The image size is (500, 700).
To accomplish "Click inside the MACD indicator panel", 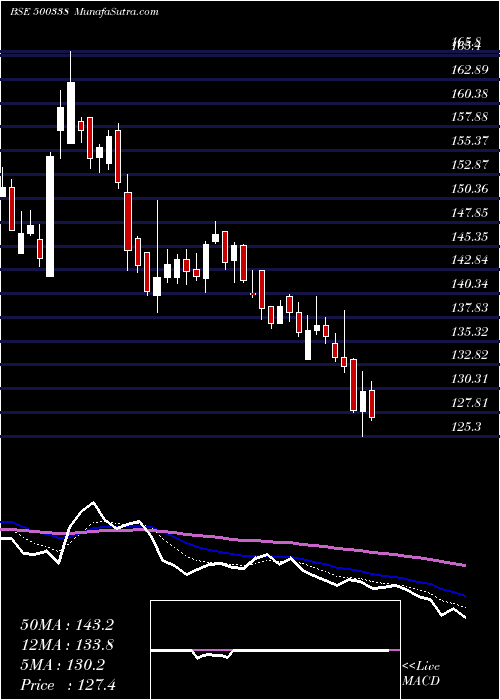I will pos(275,650).
